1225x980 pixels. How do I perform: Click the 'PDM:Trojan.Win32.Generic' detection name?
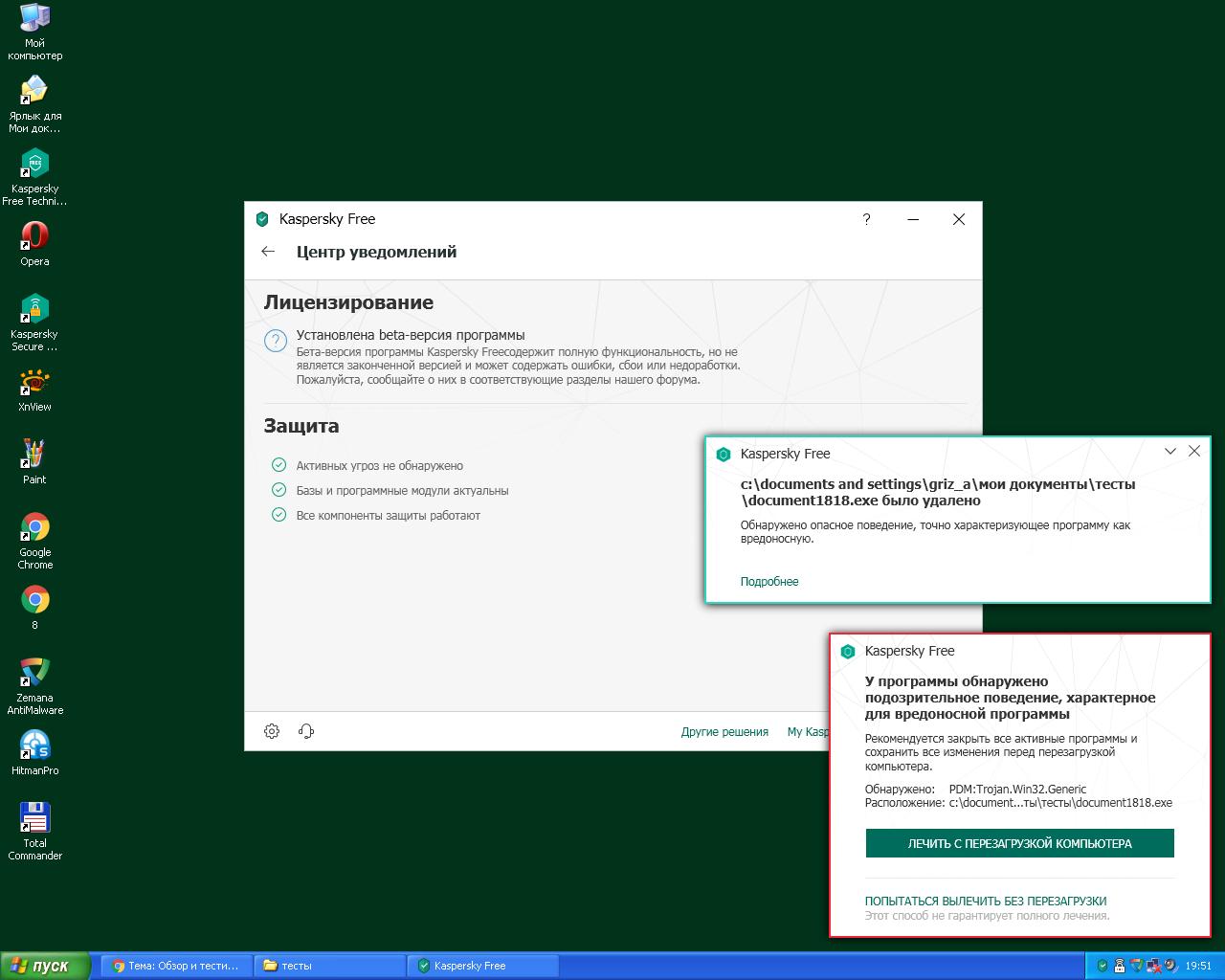pyautogui.click(x=1017, y=790)
